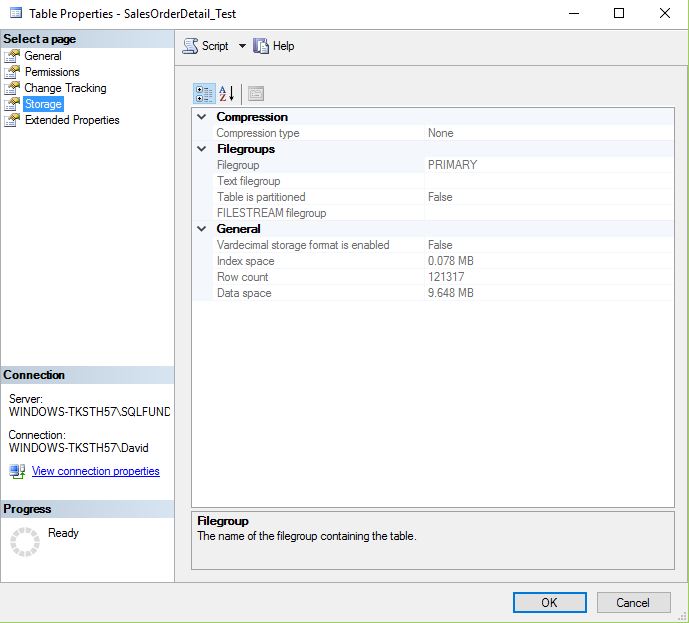
Task: Open the Extended Properties page
Action: pyautogui.click(x=72, y=120)
